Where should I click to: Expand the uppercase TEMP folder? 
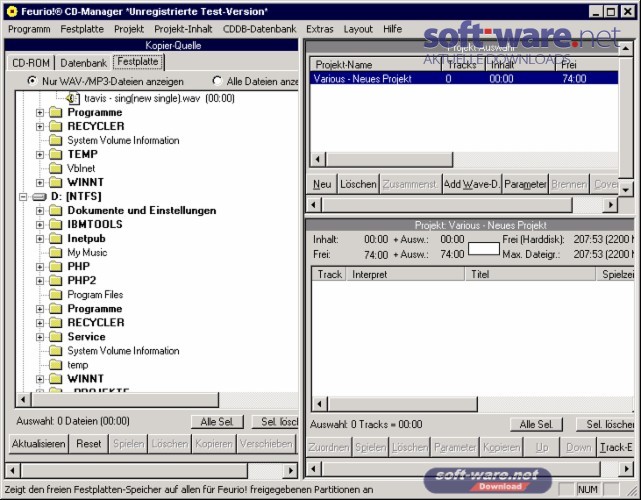(40, 155)
